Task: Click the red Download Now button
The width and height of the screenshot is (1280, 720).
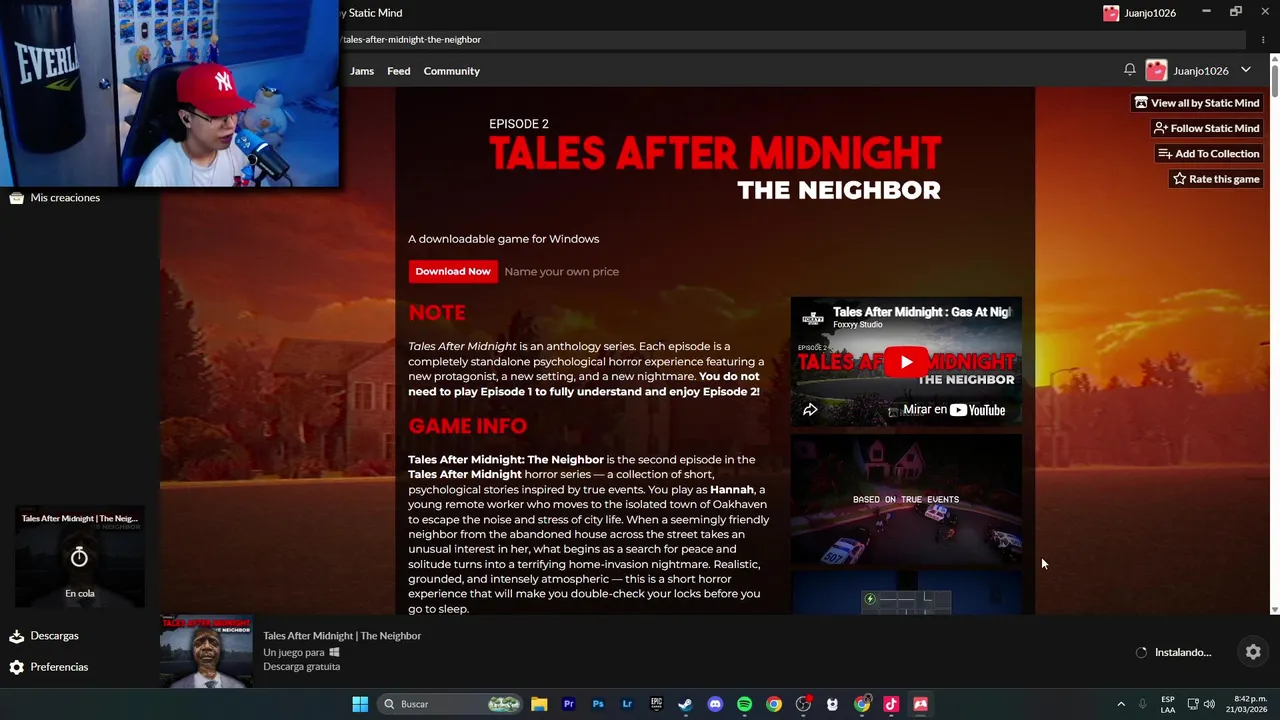Action: (x=453, y=271)
